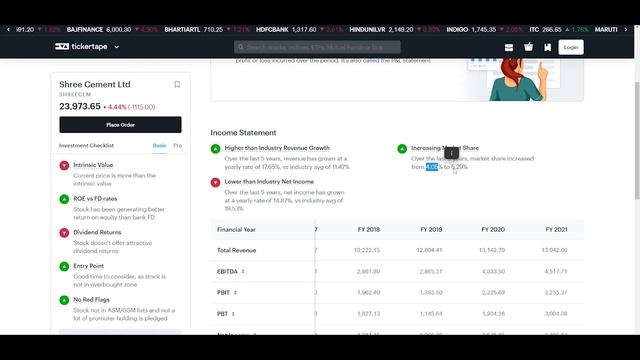
Task: Click the FY 2018 column header
Action: 369,229
